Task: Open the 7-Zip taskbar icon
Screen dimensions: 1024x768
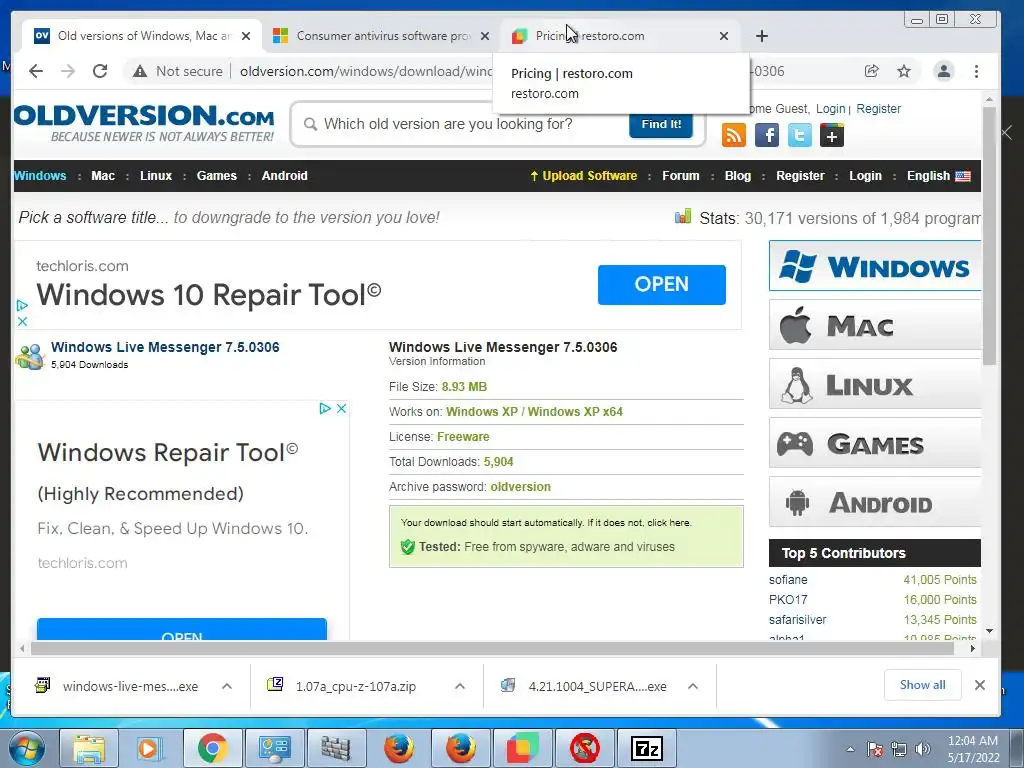Action: (647, 748)
